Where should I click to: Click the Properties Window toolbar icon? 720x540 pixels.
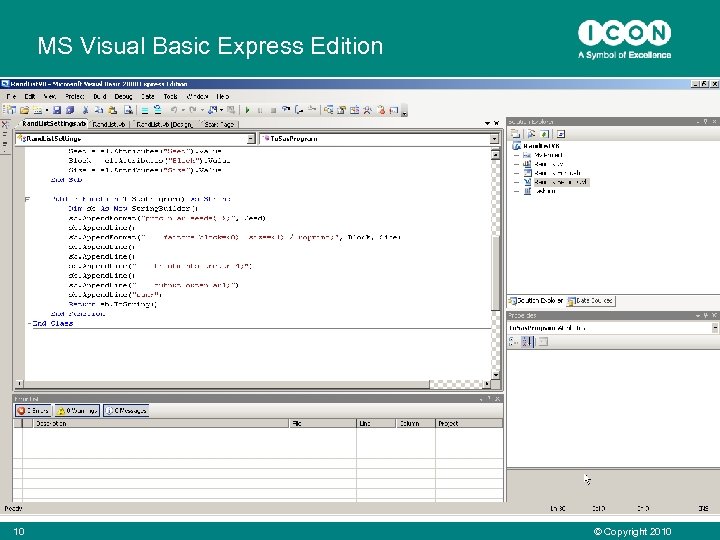tap(342, 110)
